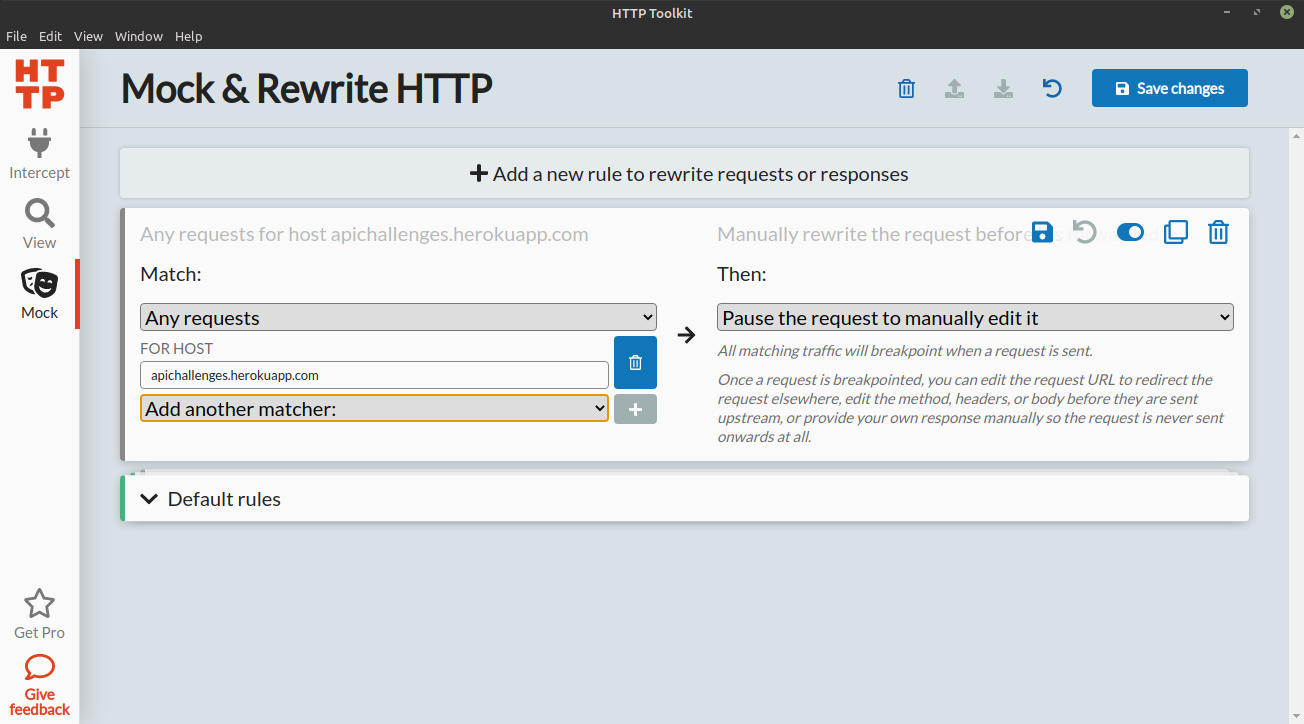Open the Edit menu
The width and height of the screenshot is (1304, 724).
pyautogui.click(x=50, y=36)
